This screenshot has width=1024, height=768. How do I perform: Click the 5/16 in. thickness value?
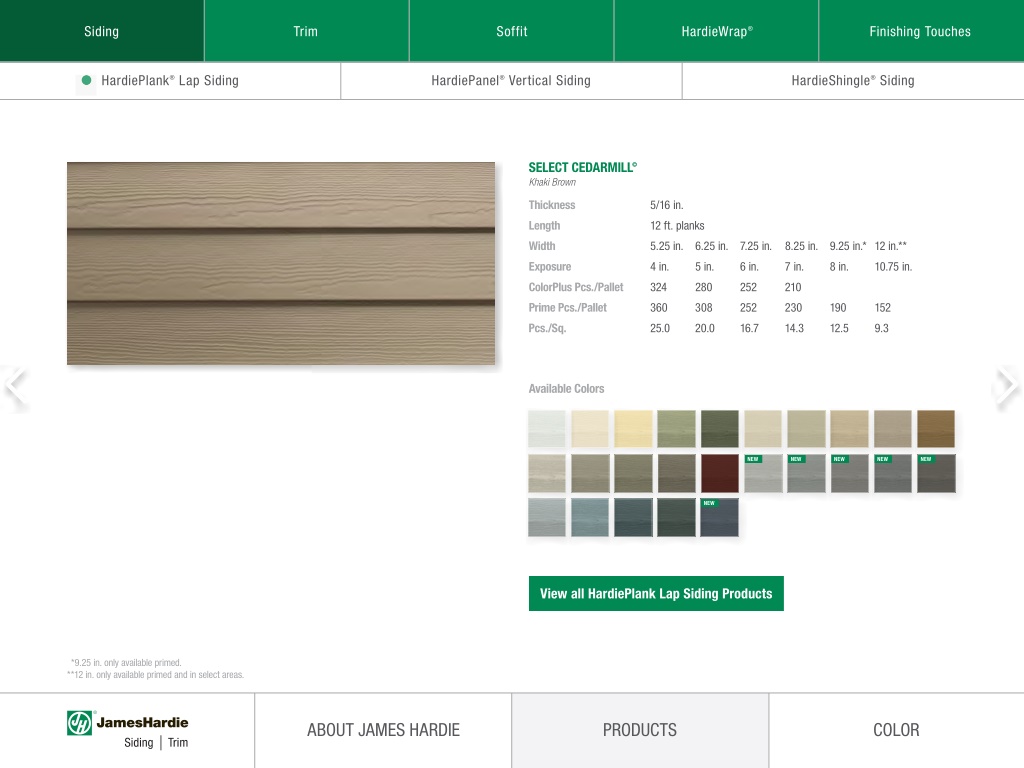pos(666,205)
